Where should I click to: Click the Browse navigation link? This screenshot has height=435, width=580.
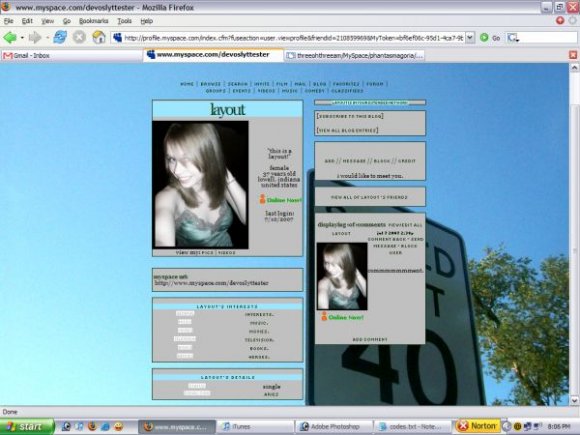[x=210, y=84]
